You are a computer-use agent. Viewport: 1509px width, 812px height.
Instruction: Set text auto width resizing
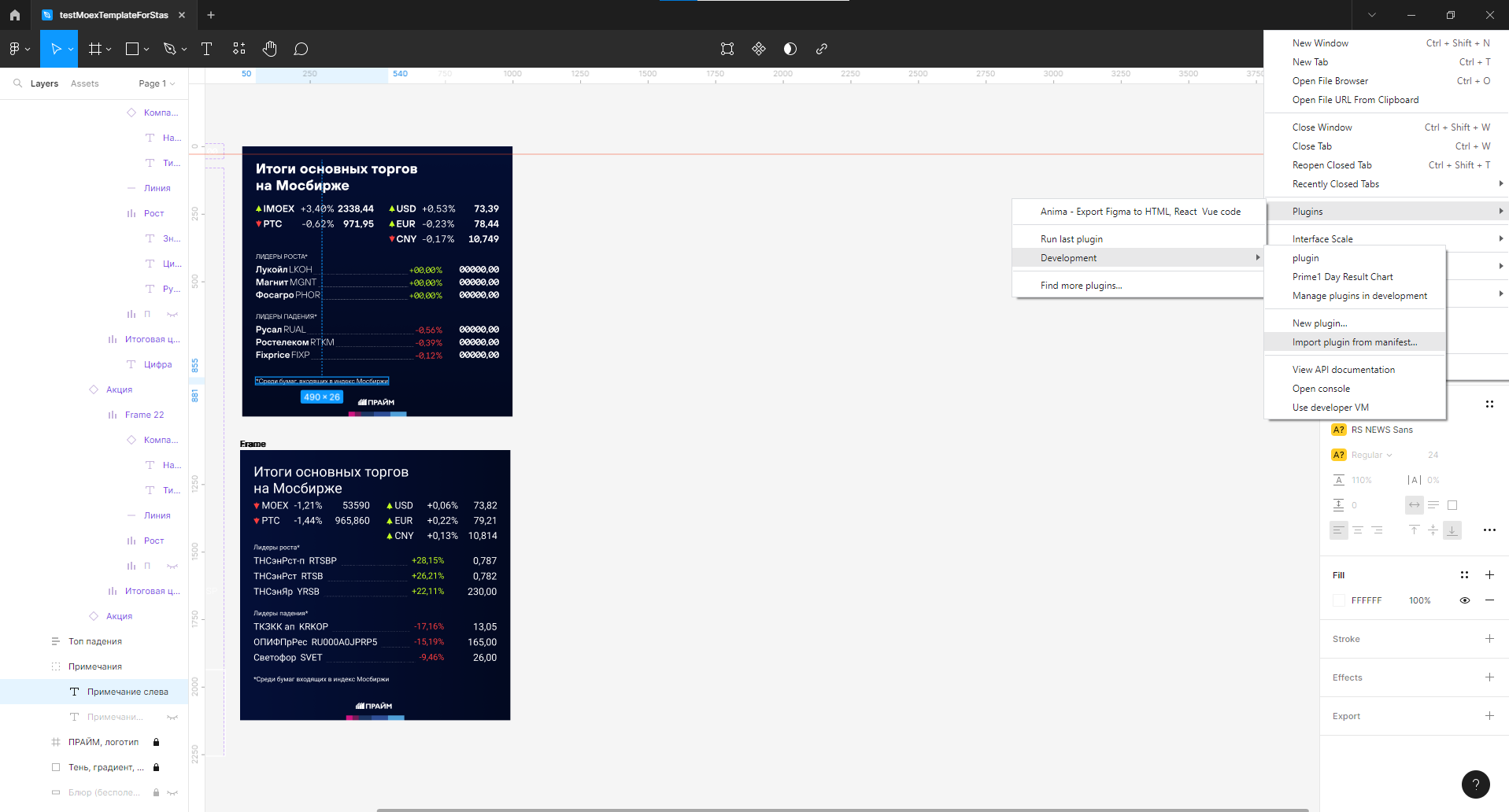click(1415, 505)
